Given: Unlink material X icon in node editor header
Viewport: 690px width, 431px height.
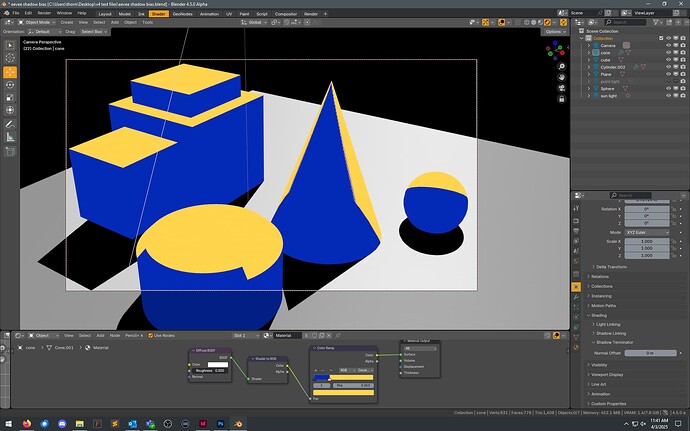Looking at the screenshot, I should (329, 335).
